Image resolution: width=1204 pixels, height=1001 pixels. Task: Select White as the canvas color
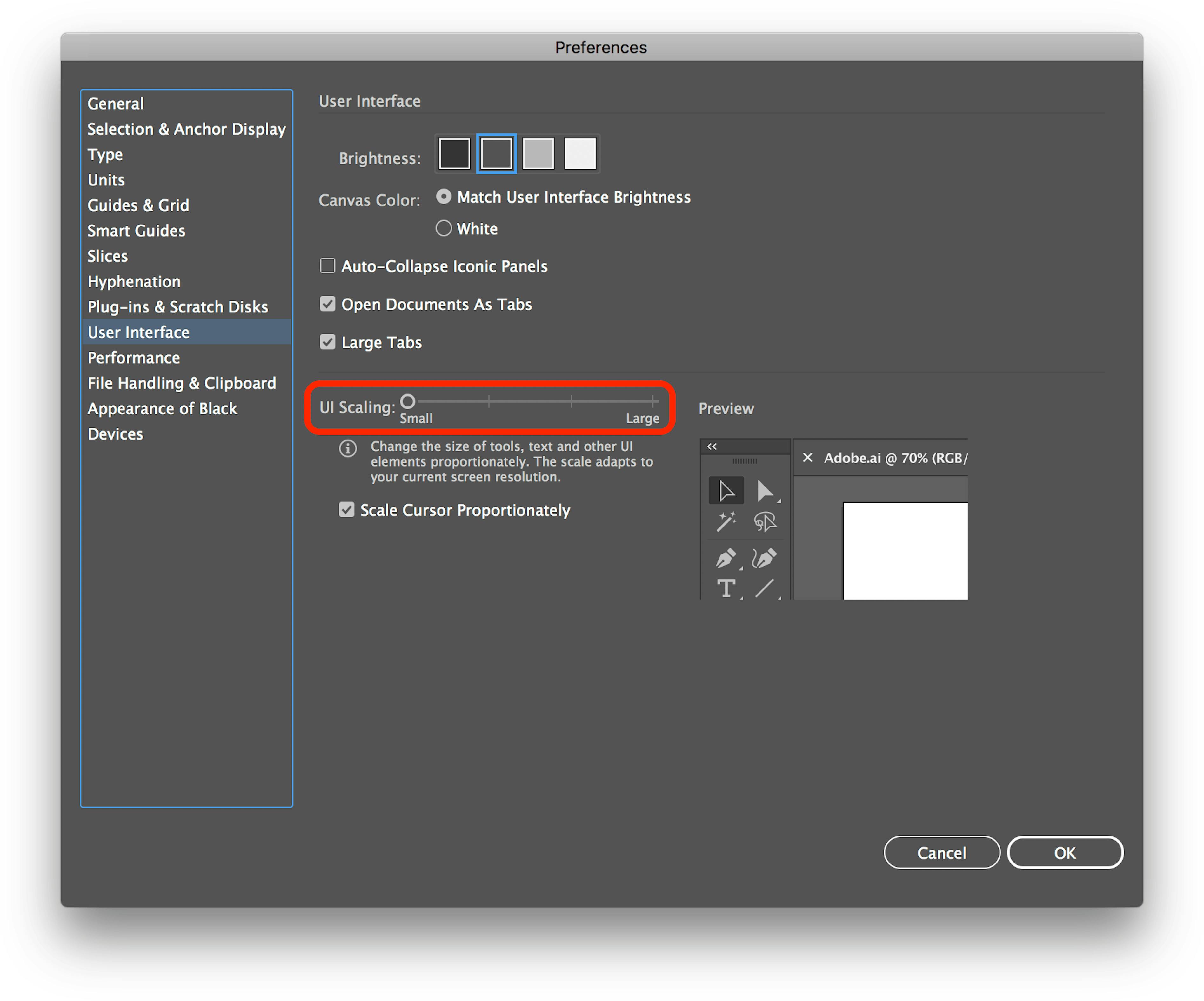443,228
